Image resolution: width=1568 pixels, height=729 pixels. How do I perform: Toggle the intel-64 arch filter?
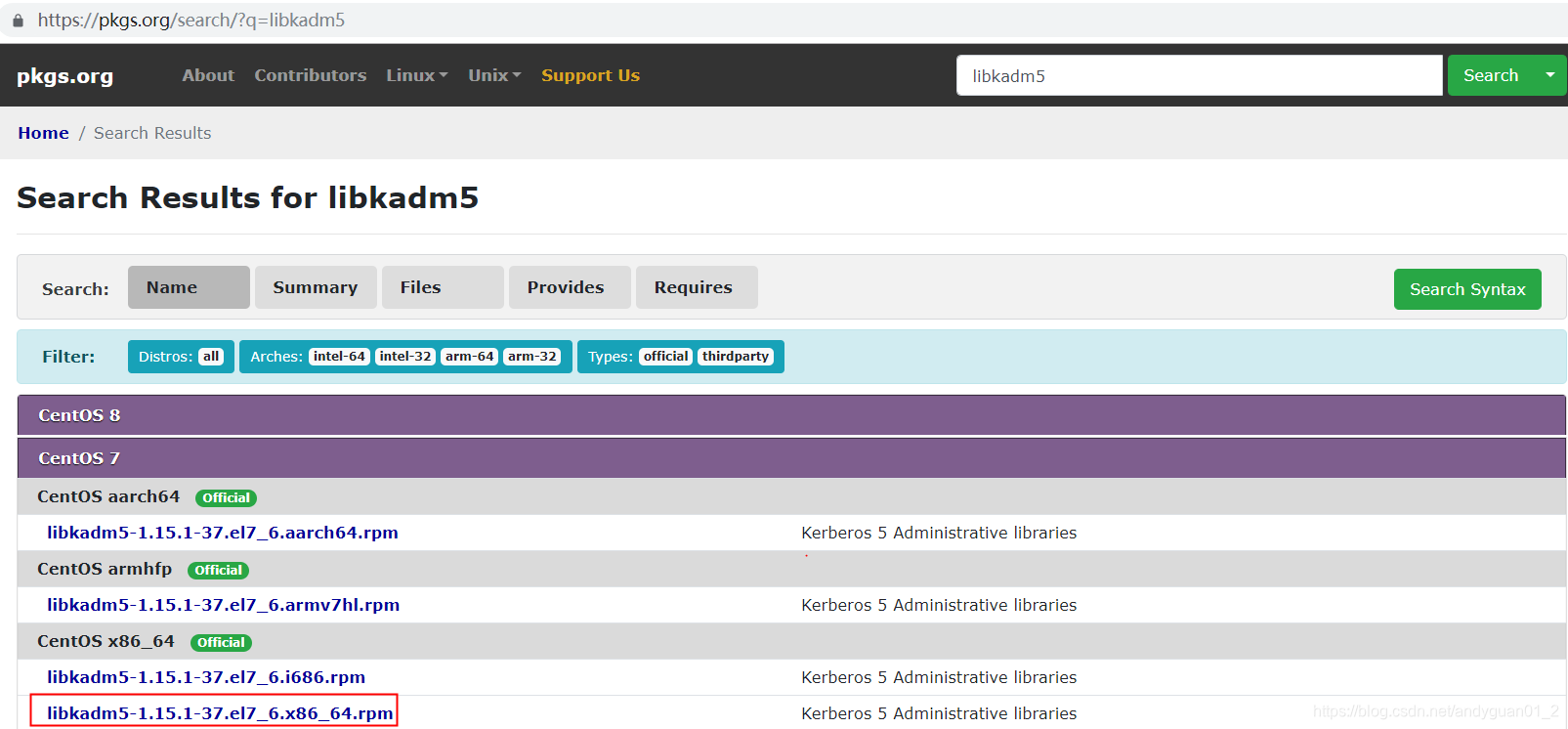pyautogui.click(x=339, y=357)
